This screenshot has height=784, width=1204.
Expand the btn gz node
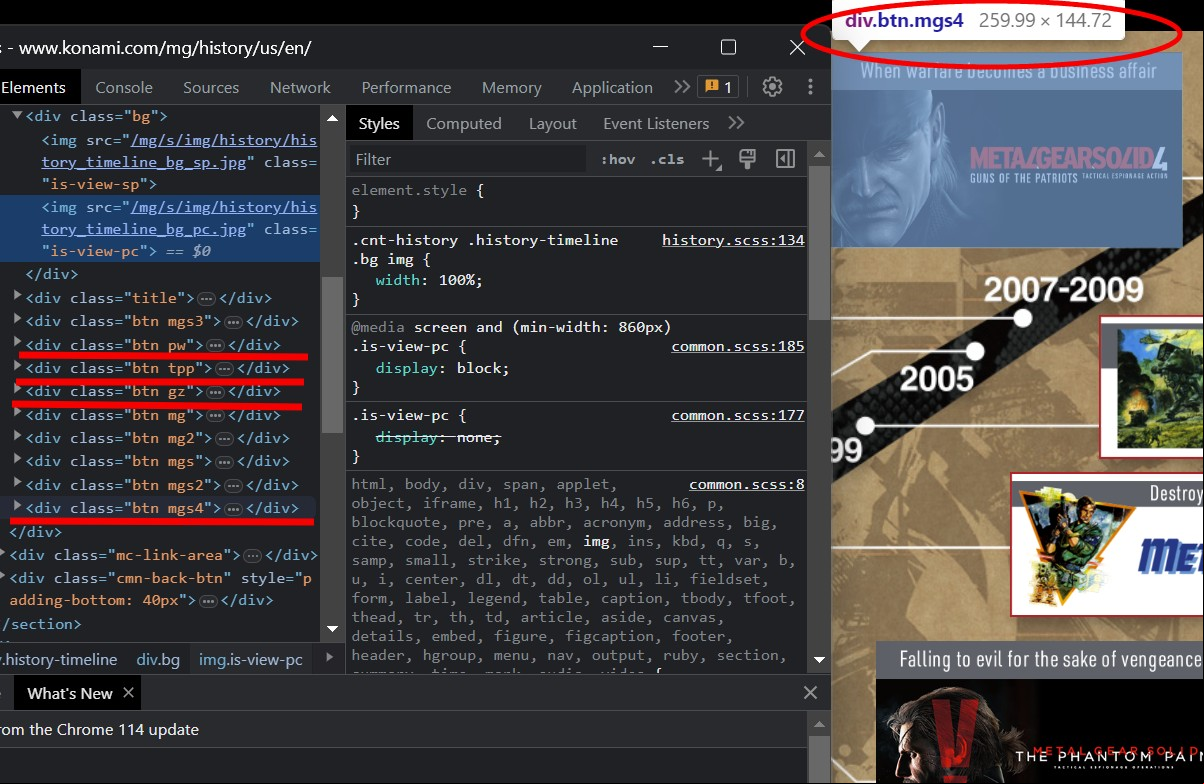click(x=17, y=391)
